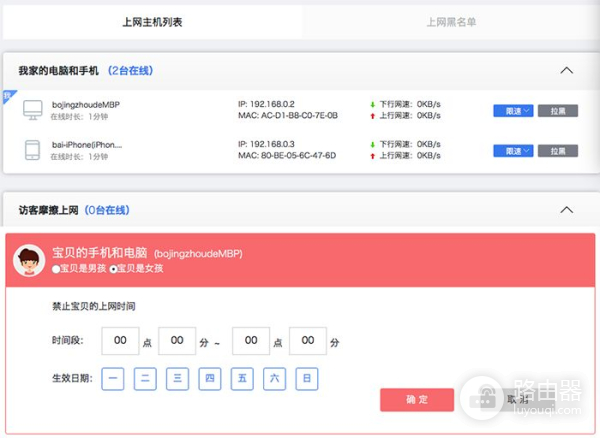This screenshot has height=438, width=600.
Task: Open the 上网黑名单 tab
Action: [451, 22]
